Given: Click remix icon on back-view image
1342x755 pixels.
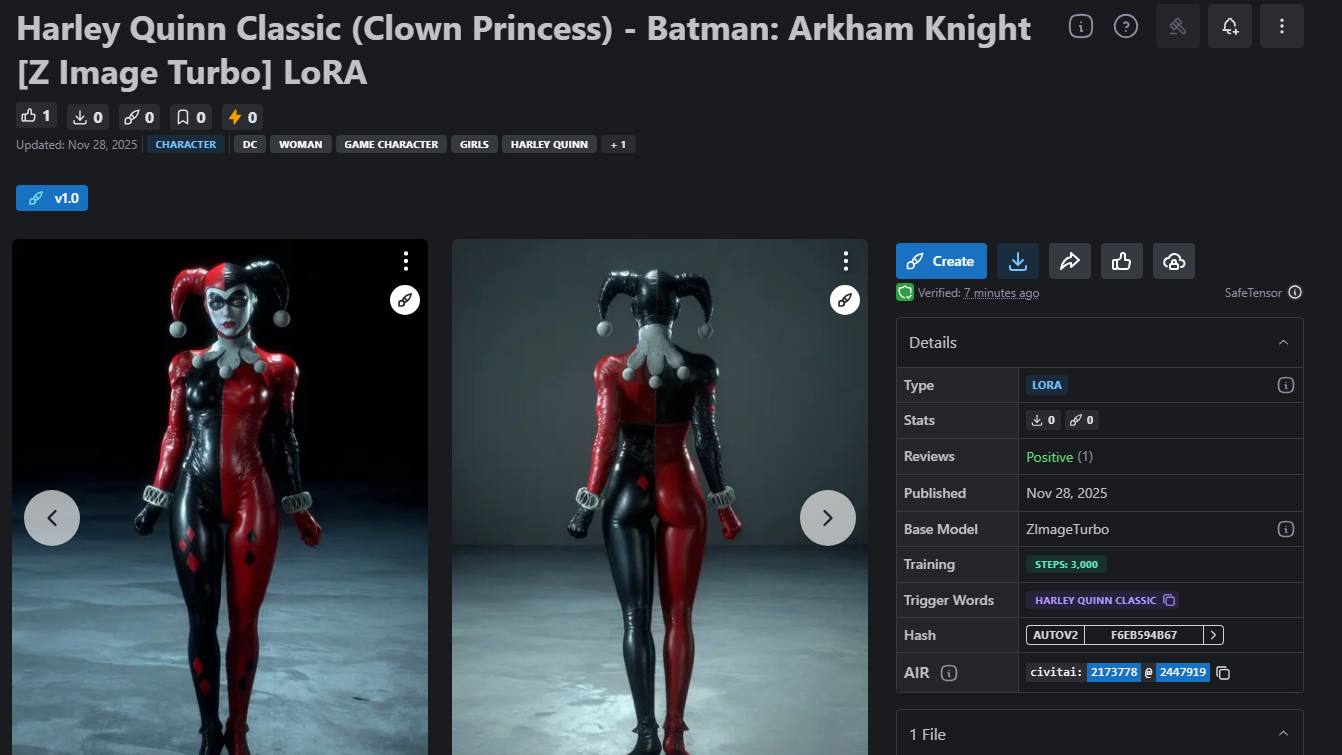Looking at the screenshot, I should coord(845,299).
